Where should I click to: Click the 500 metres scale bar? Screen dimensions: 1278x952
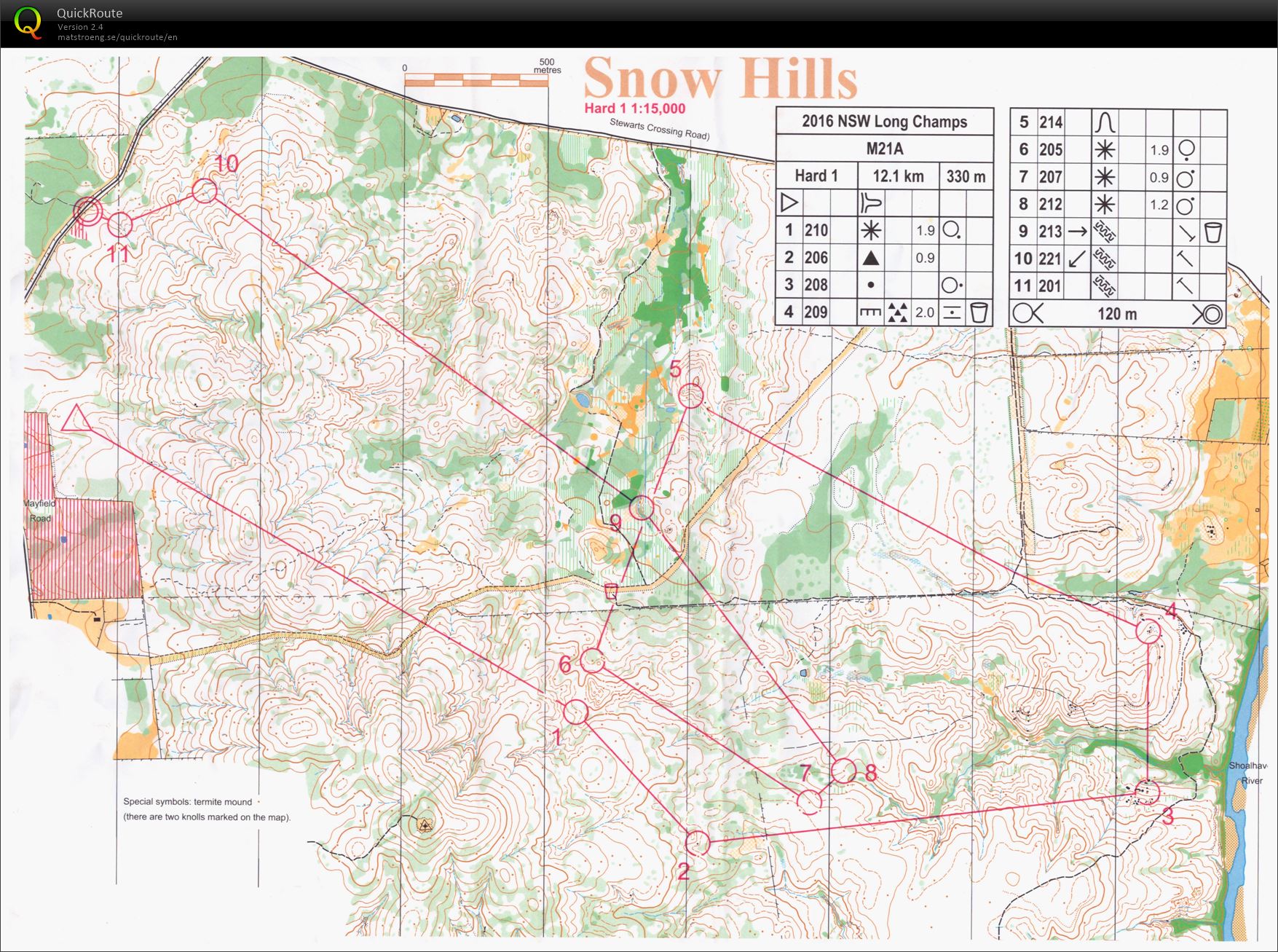476,80
